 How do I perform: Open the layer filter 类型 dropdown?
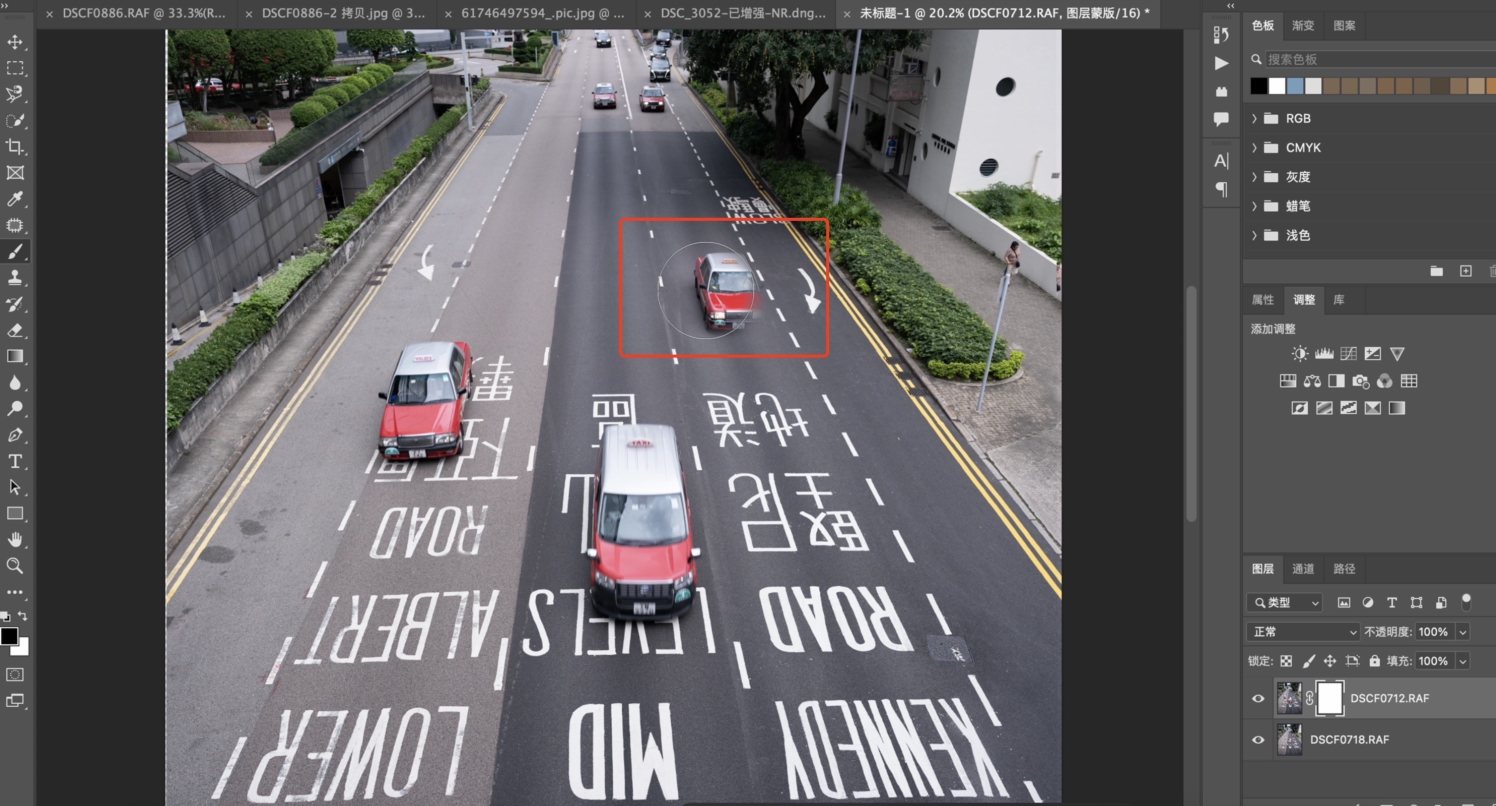click(x=1285, y=603)
